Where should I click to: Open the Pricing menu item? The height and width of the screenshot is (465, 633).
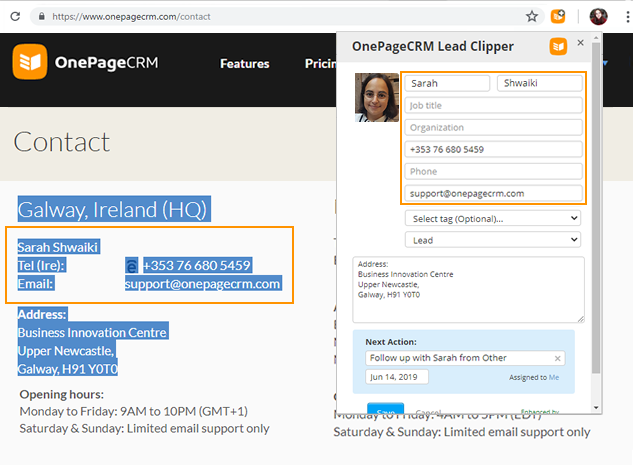pyautogui.click(x=321, y=64)
